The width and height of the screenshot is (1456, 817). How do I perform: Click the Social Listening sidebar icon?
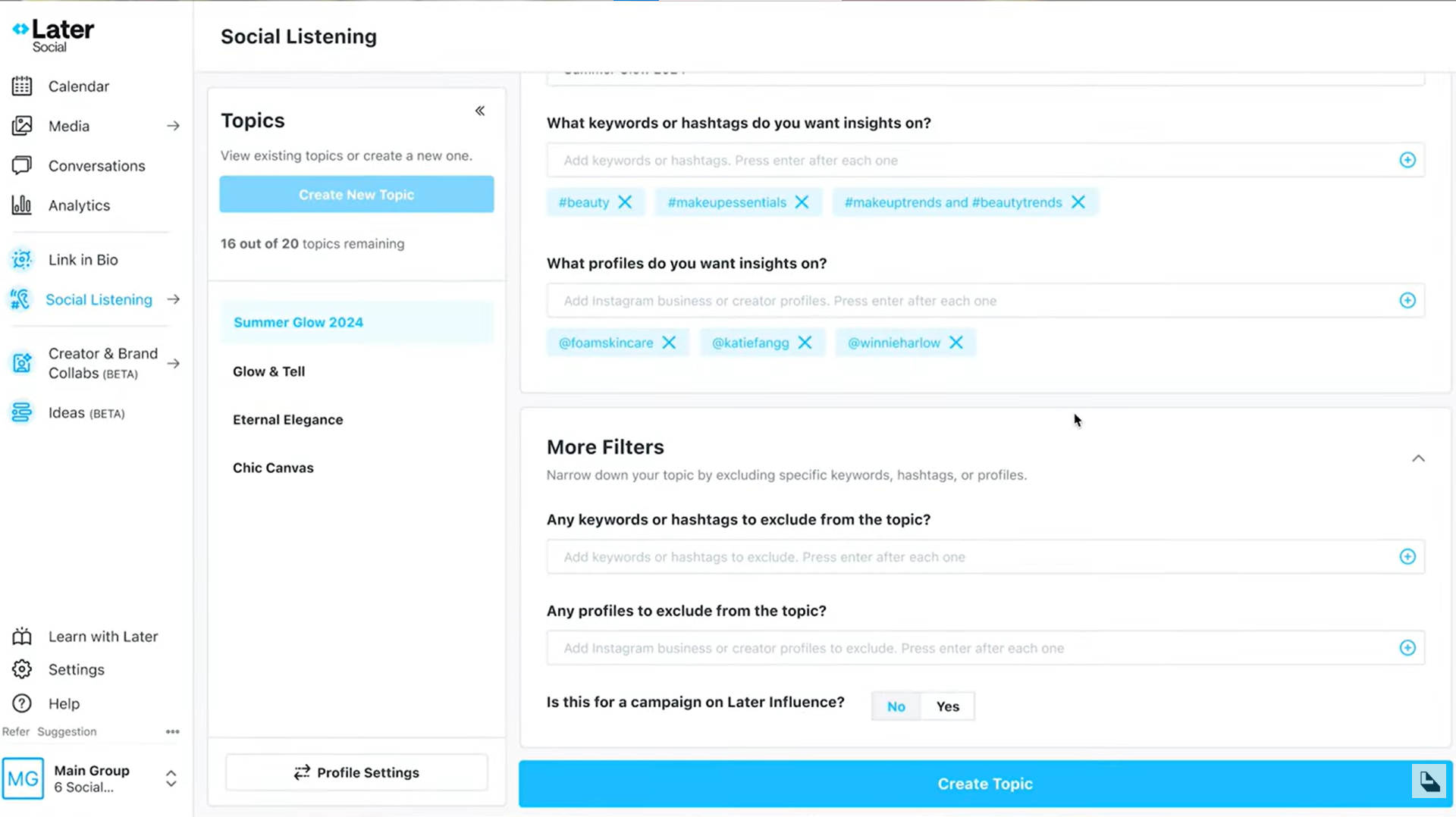click(x=20, y=299)
